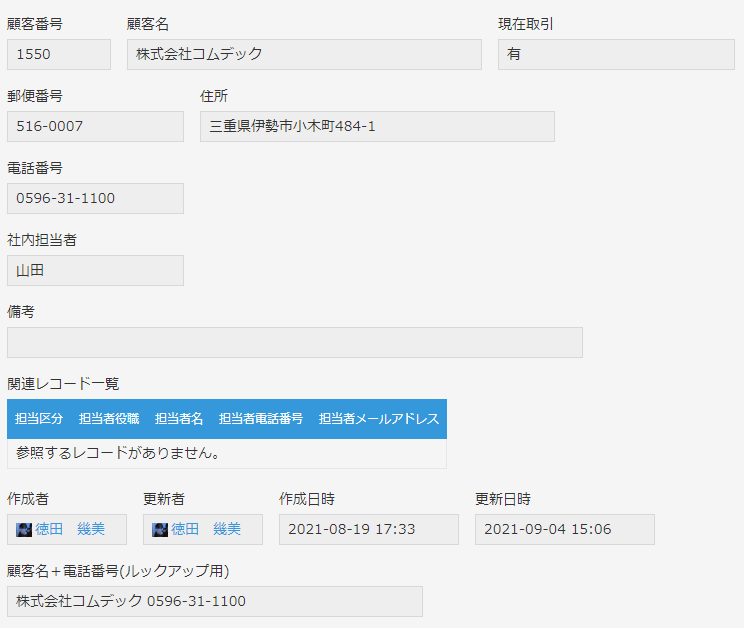Click the 住所 field with 三重県伊勢市 address
The image size is (744, 628).
pos(377,127)
